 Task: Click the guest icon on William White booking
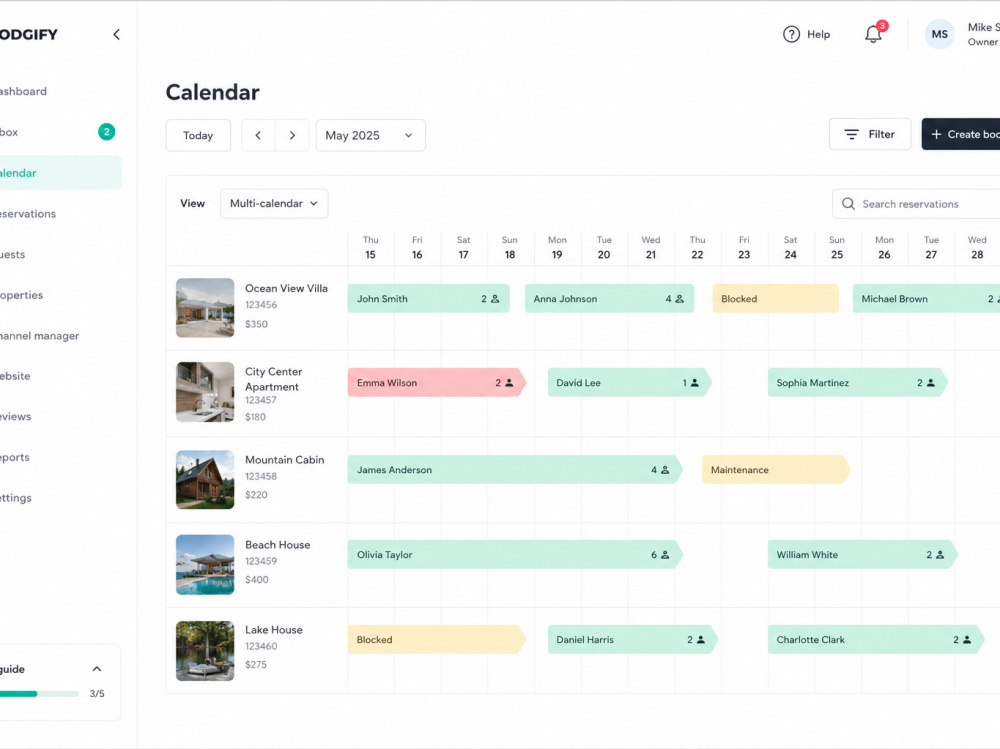[939, 554]
